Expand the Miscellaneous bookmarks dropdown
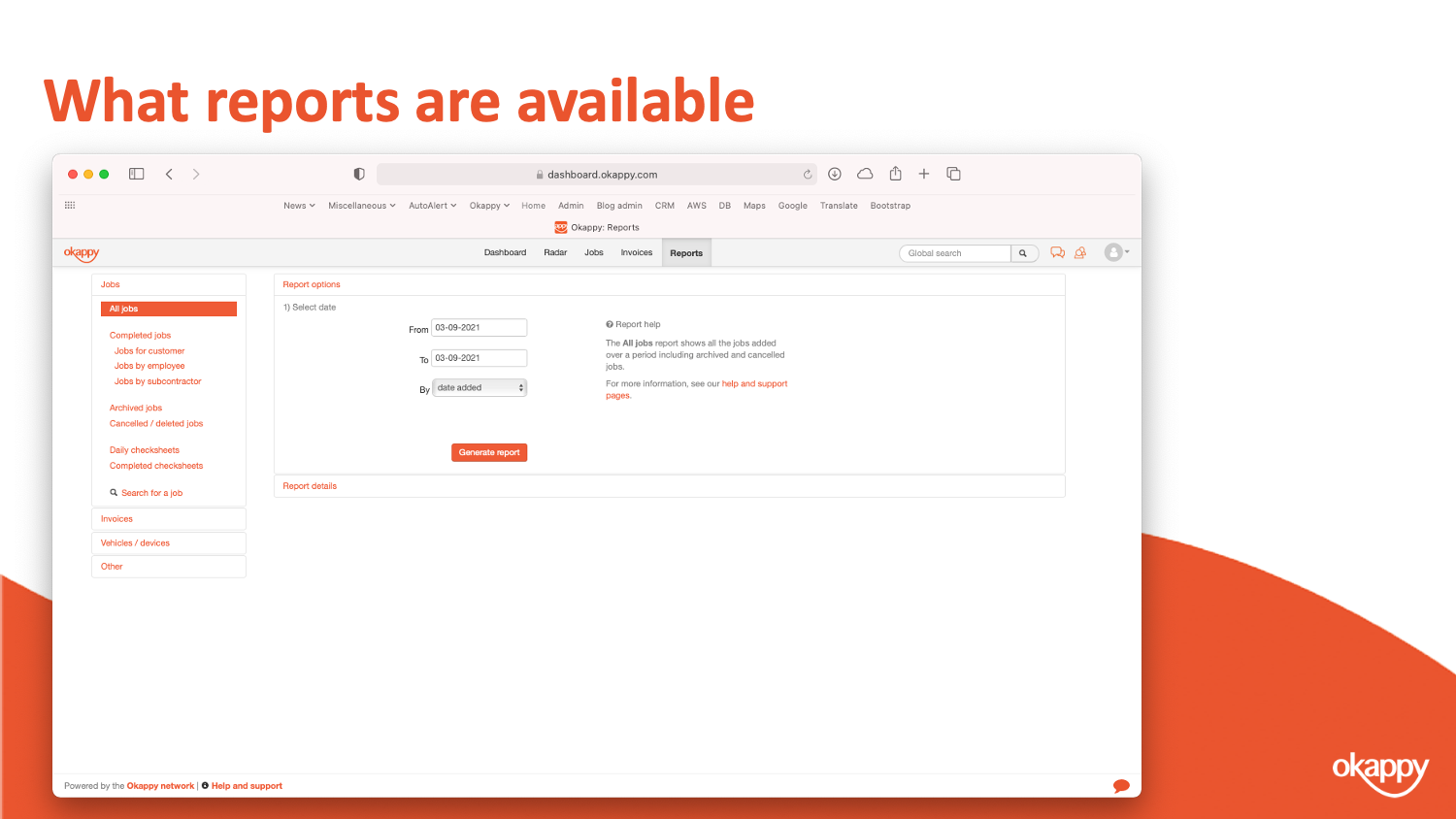Screen dimensions: 1456x819 click(x=362, y=206)
